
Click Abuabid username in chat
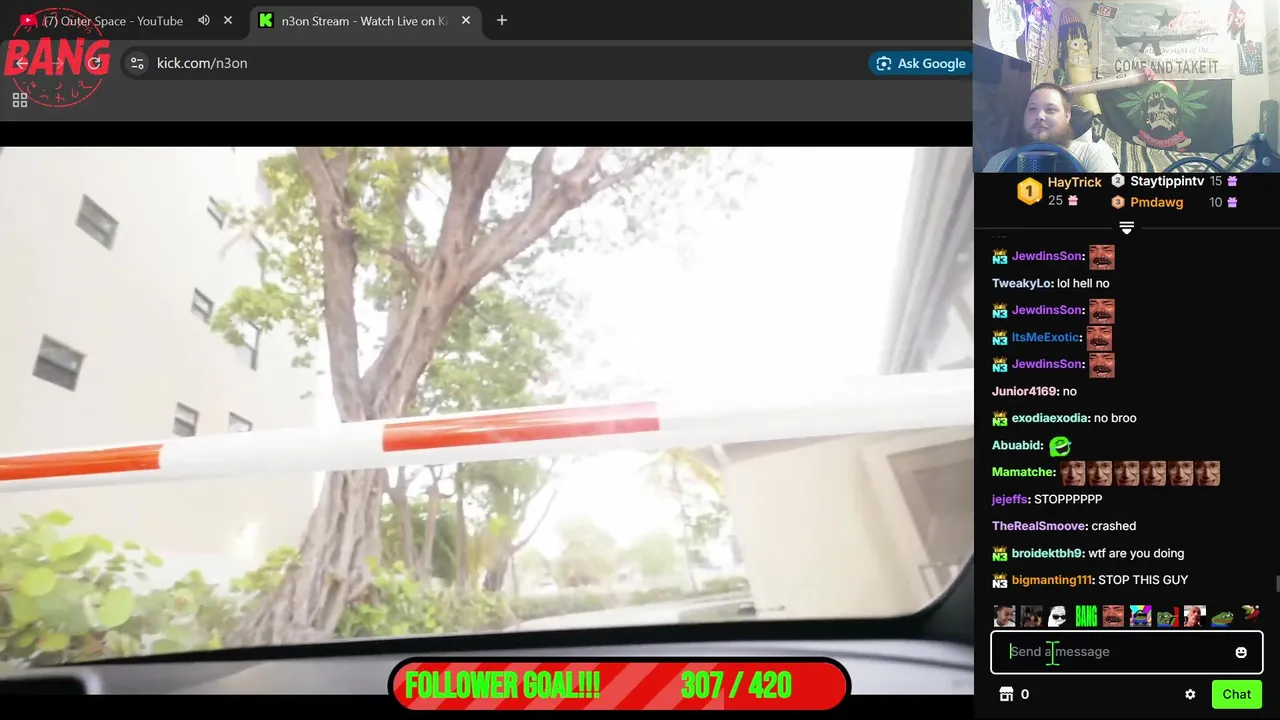coord(1018,445)
